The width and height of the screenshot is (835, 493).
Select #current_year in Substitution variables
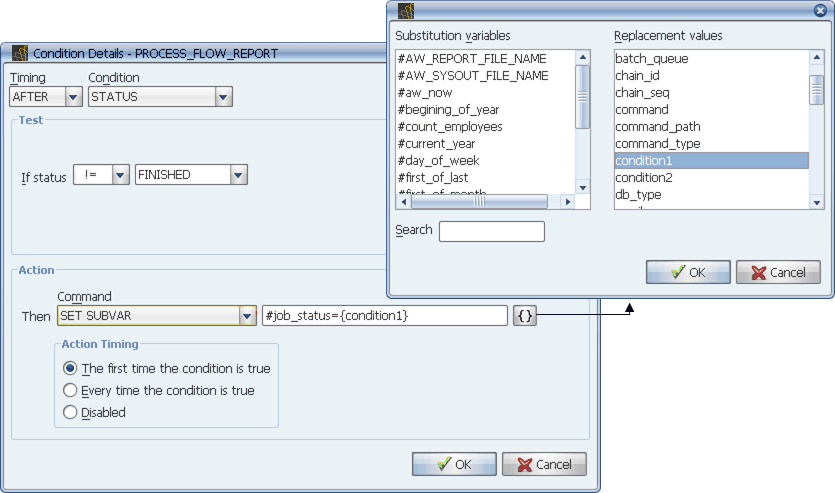(x=439, y=143)
